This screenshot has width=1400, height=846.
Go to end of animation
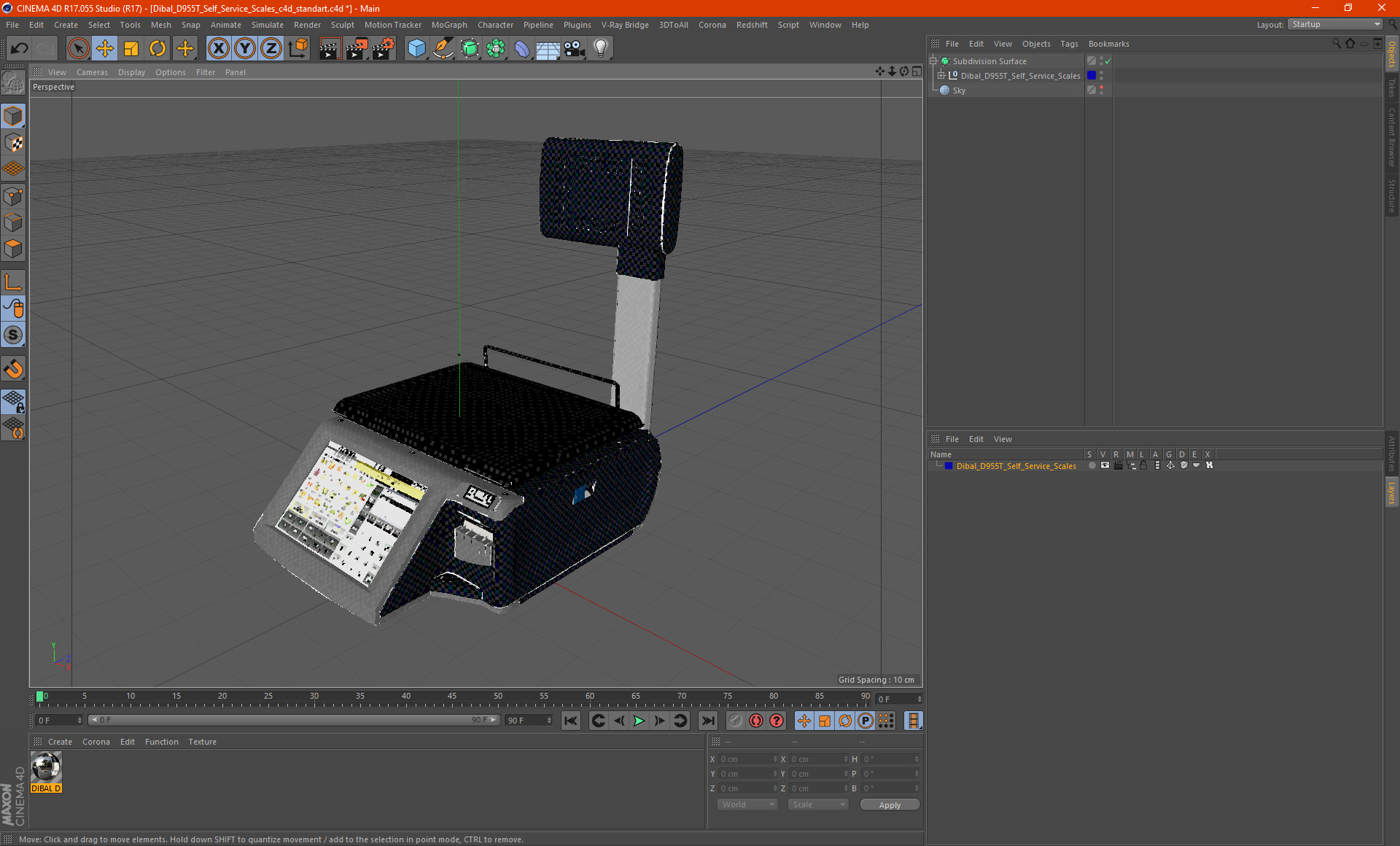point(707,721)
